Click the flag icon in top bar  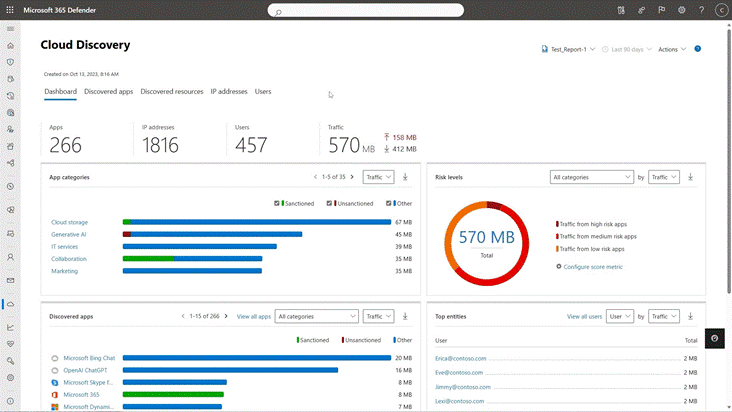tap(661, 10)
